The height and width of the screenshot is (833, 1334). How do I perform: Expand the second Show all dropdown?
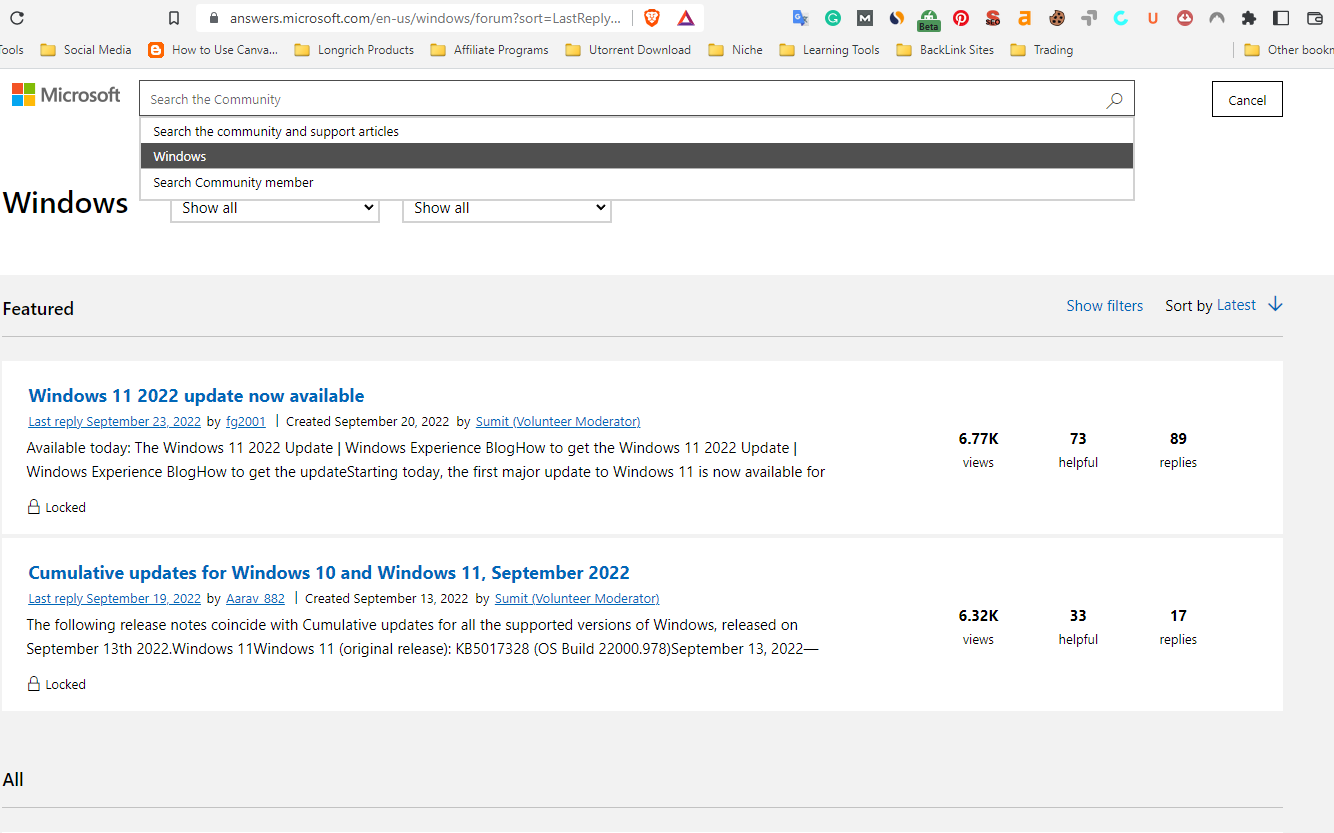(x=507, y=208)
